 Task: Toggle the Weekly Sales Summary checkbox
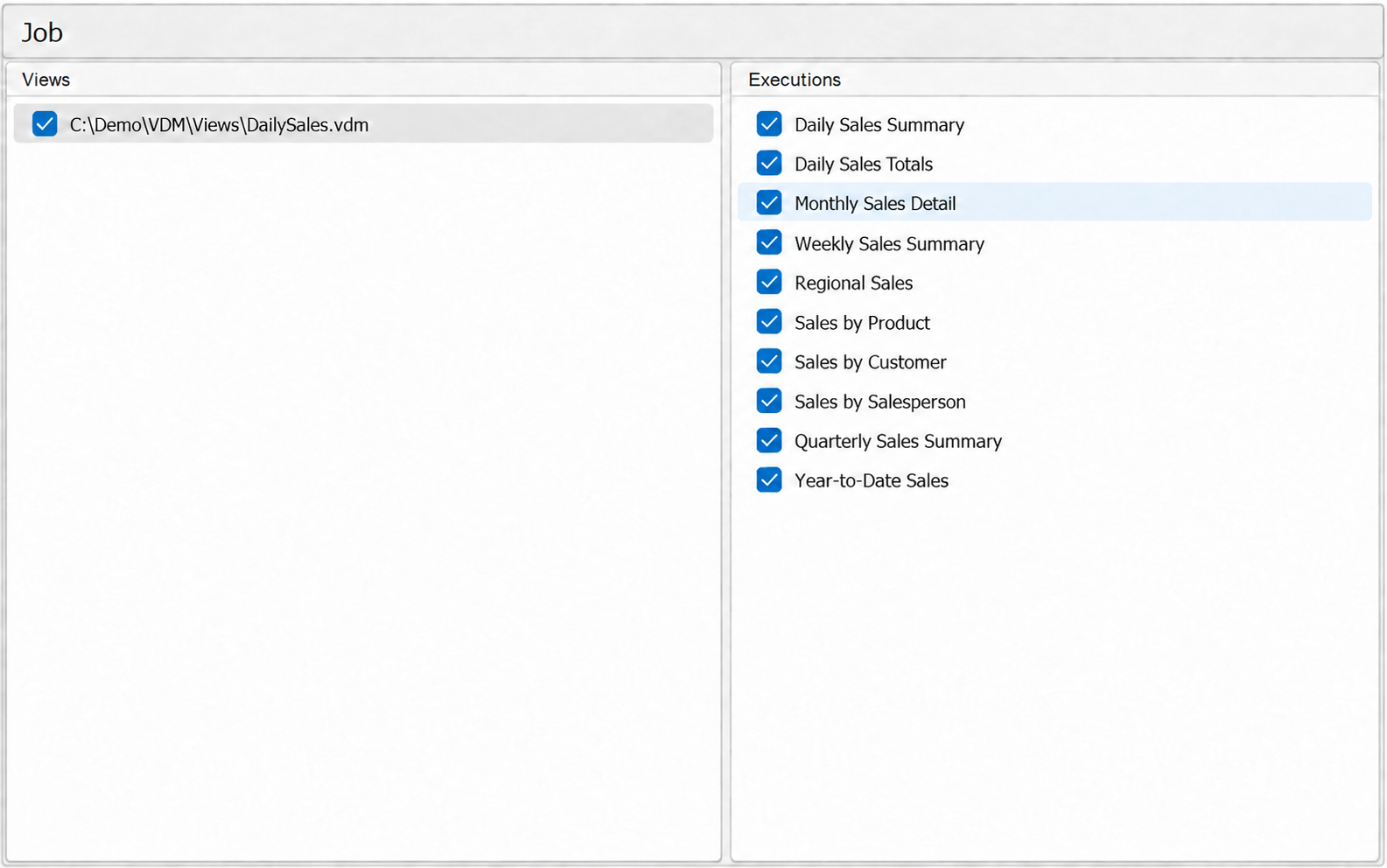click(x=769, y=242)
